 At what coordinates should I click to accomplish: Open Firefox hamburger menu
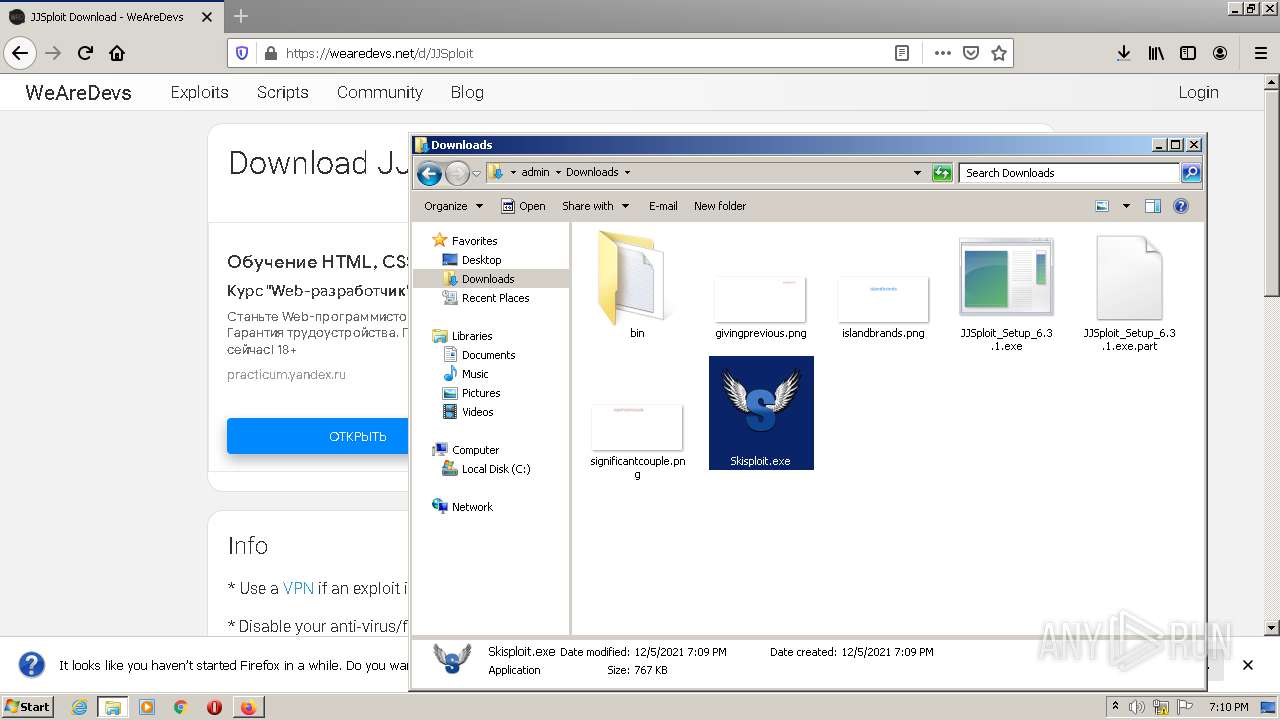1260,53
